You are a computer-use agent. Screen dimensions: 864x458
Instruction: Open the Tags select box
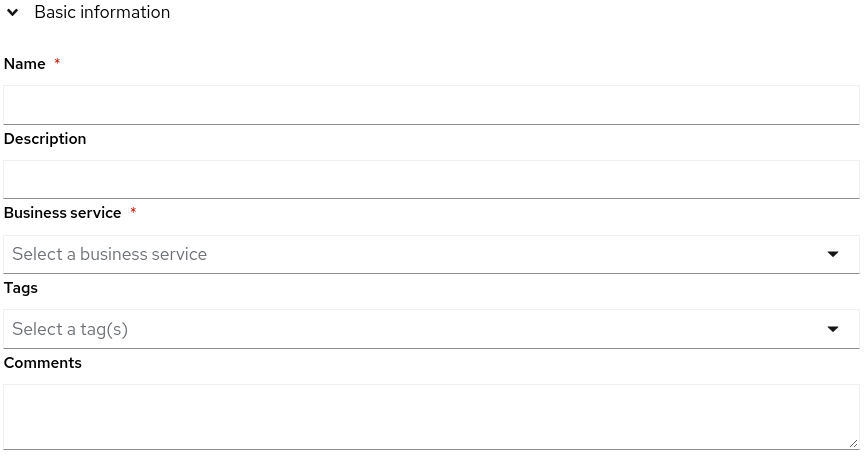431,329
